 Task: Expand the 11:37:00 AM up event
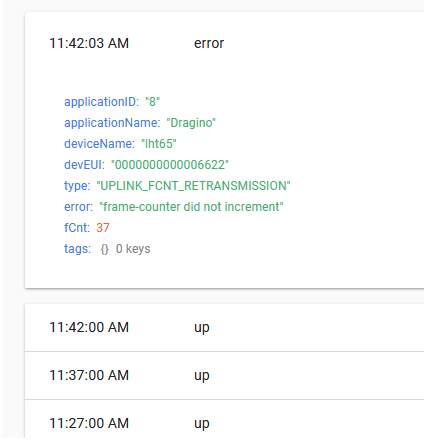pyautogui.click(x=224, y=375)
